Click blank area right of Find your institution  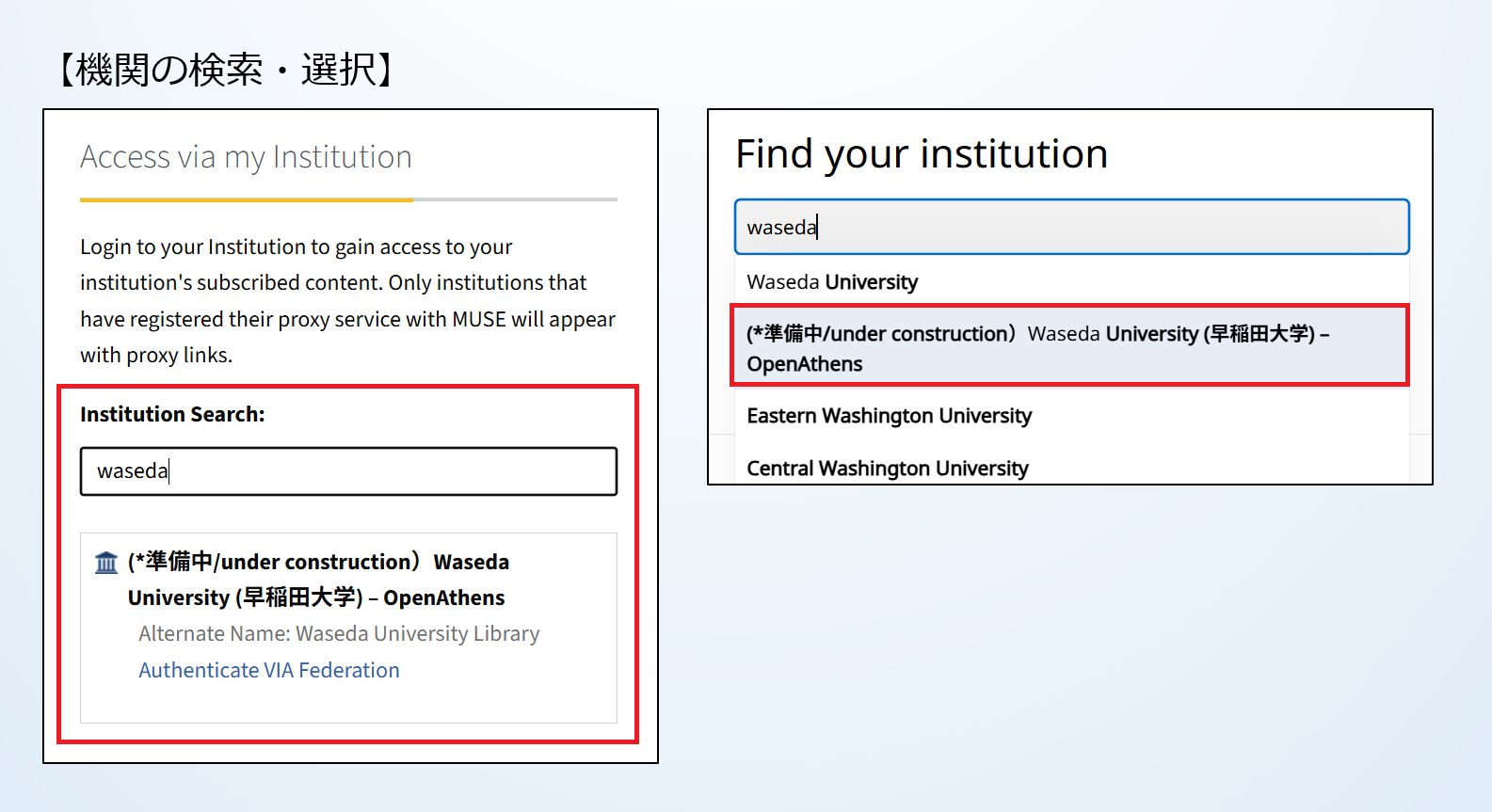(x=1271, y=154)
